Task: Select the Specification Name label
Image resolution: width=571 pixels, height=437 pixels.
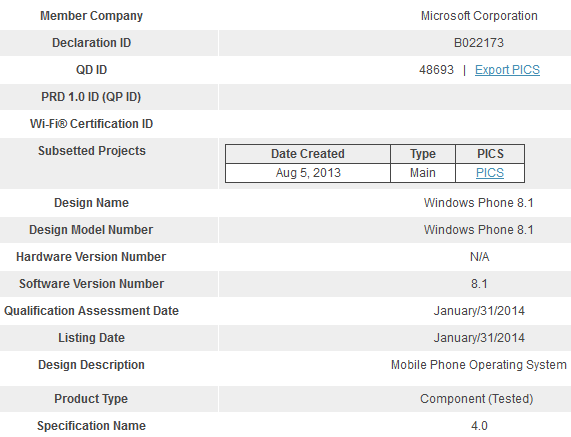Action: coord(91,426)
